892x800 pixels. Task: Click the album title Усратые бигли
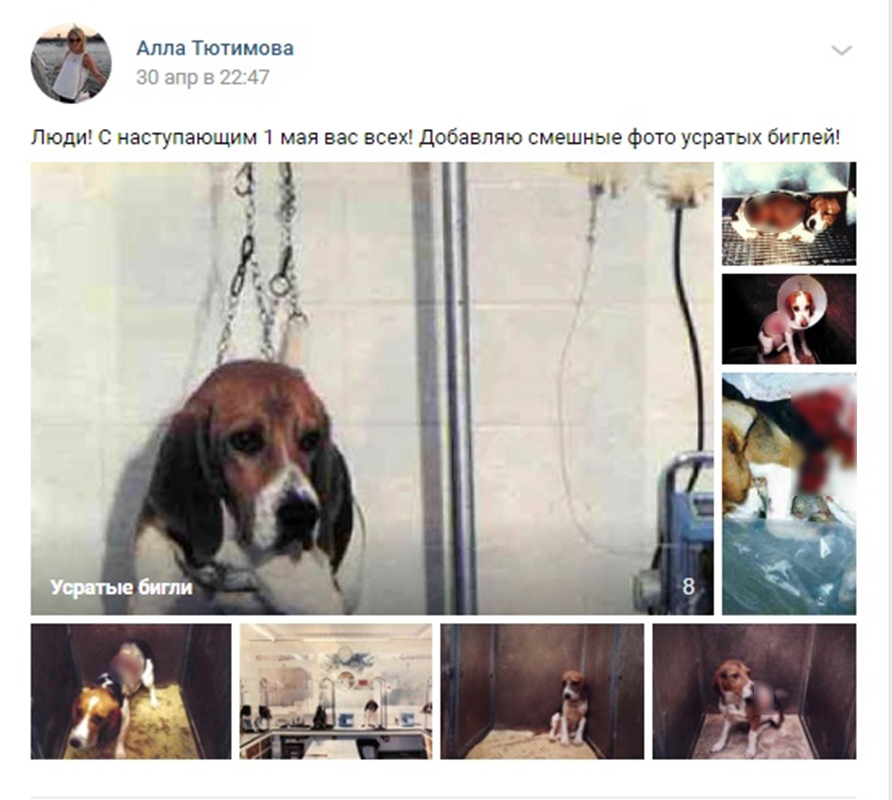(121, 587)
